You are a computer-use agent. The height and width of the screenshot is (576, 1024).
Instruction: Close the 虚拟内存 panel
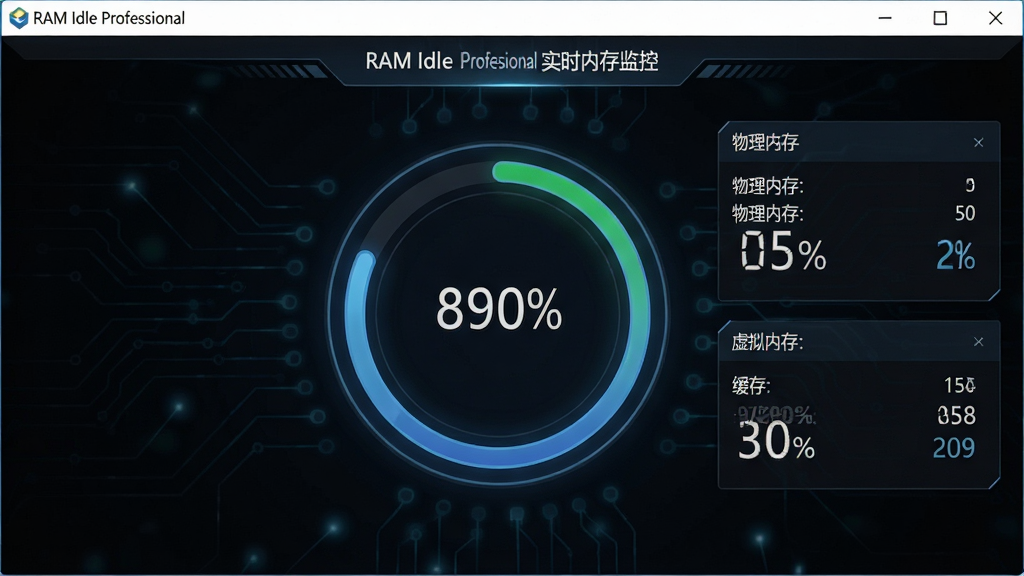pos(978,342)
